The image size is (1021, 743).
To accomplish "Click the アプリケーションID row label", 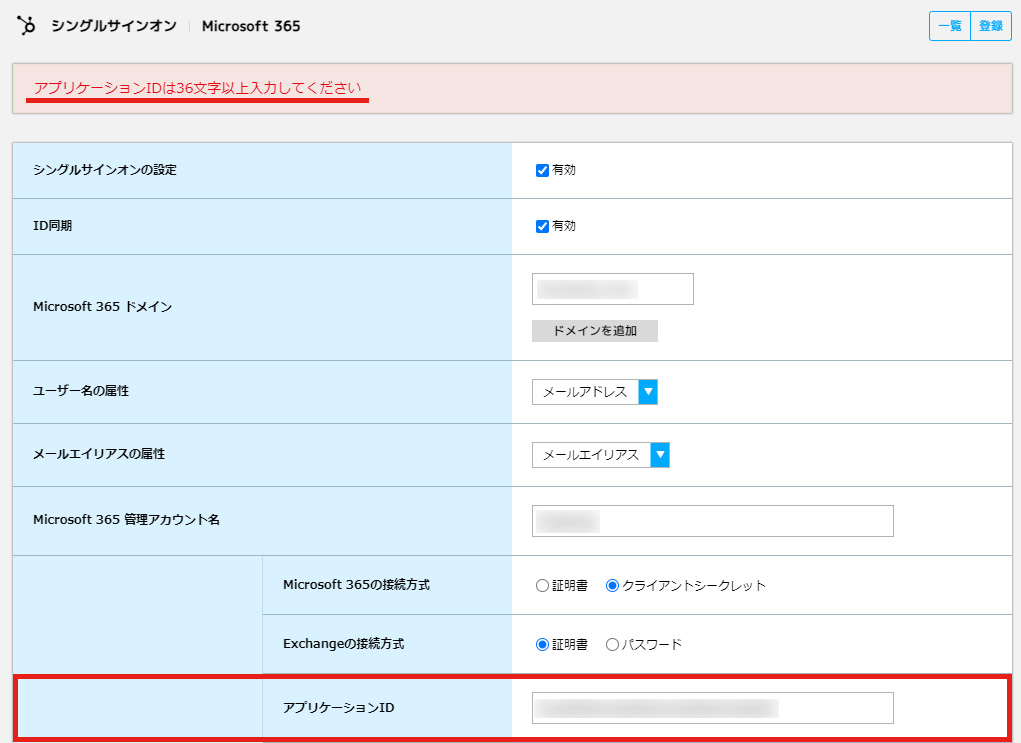I will tap(339, 708).
